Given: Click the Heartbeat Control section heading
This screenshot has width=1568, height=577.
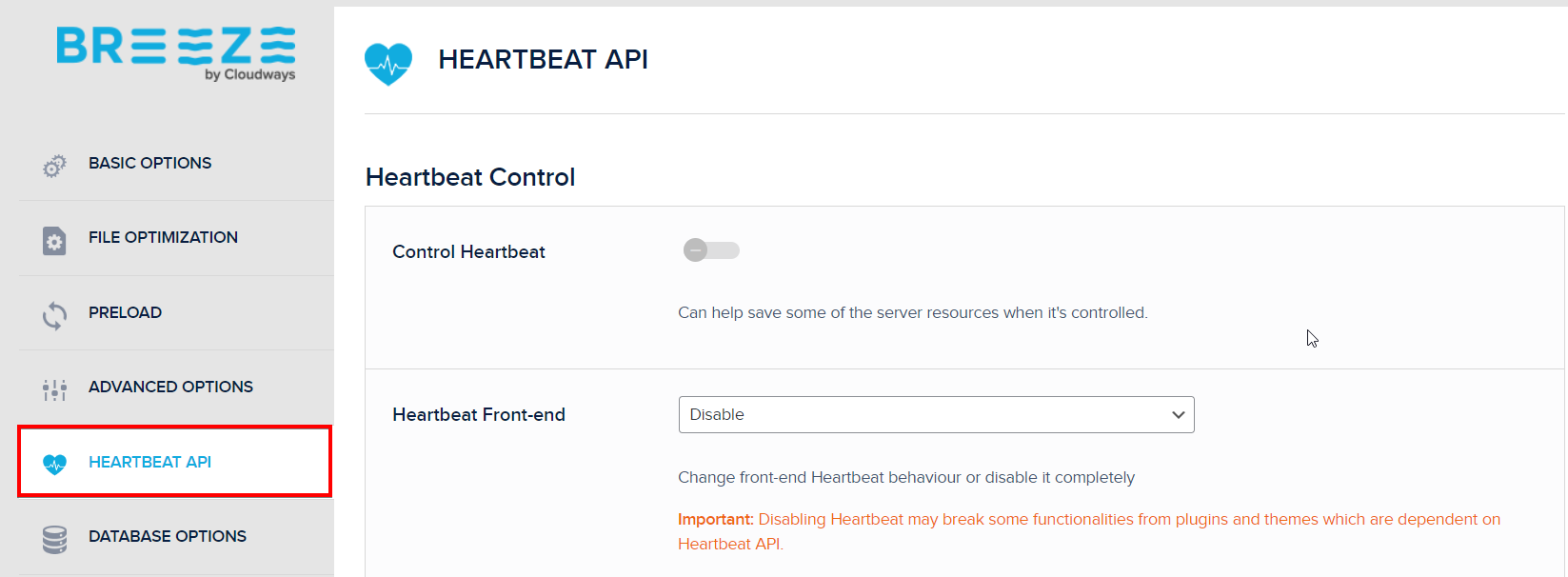Looking at the screenshot, I should pos(470,177).
